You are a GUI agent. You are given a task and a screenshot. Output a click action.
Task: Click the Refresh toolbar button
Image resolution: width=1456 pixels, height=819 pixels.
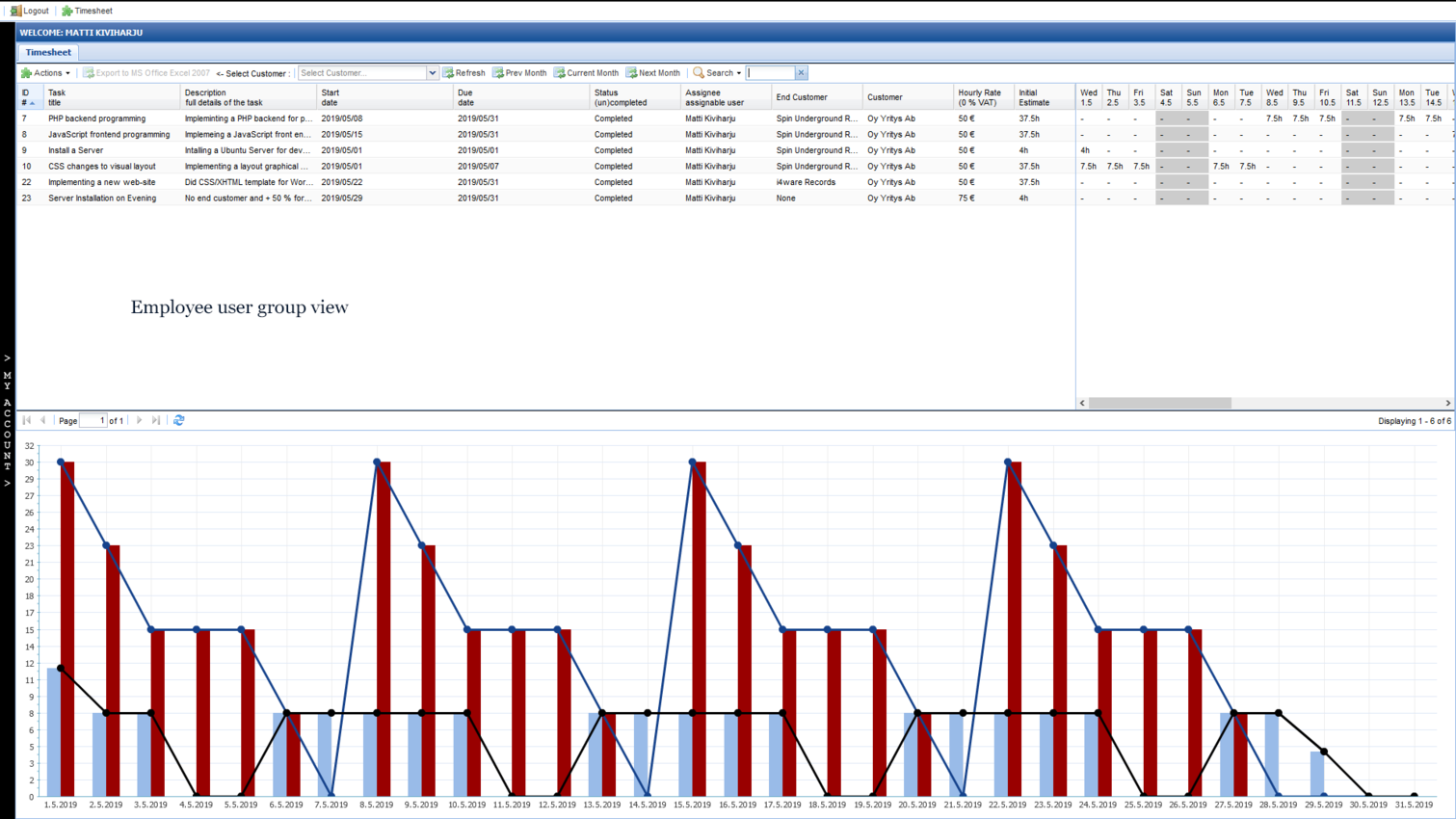pos(463,73)
